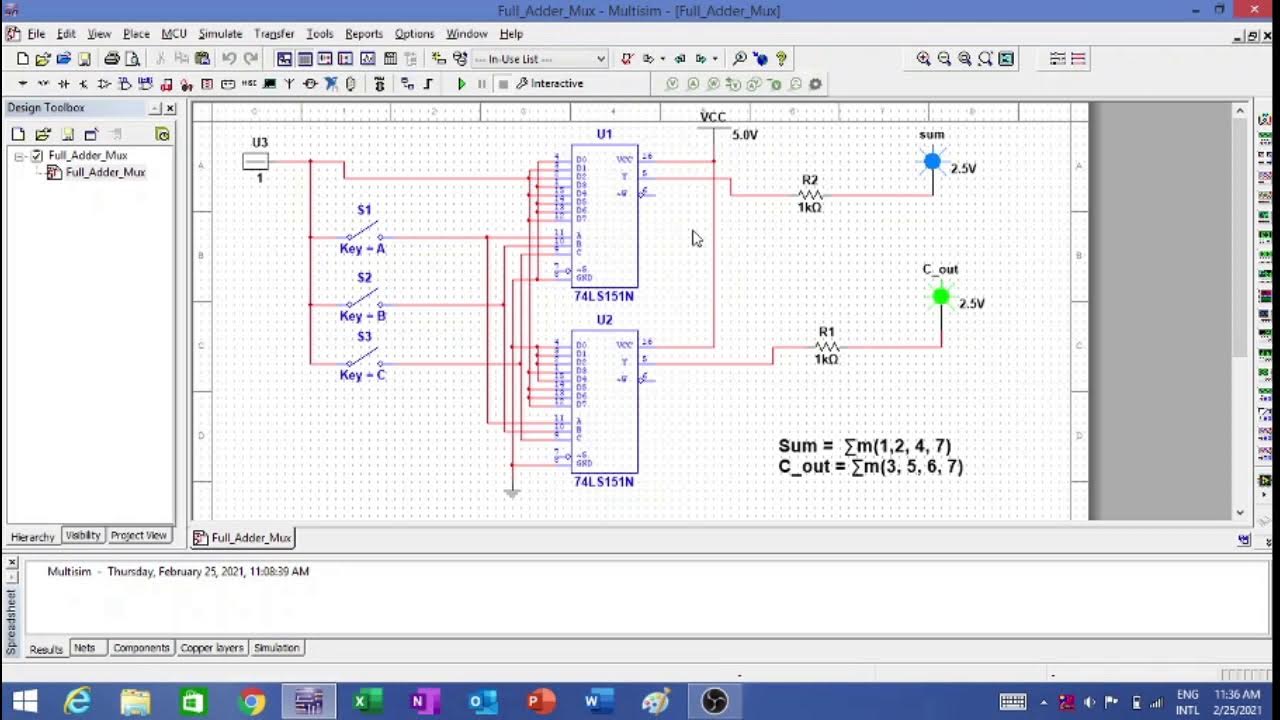Open the Edit menu
Viewport: 1280px width, 720px height.
tap(66, 34)
